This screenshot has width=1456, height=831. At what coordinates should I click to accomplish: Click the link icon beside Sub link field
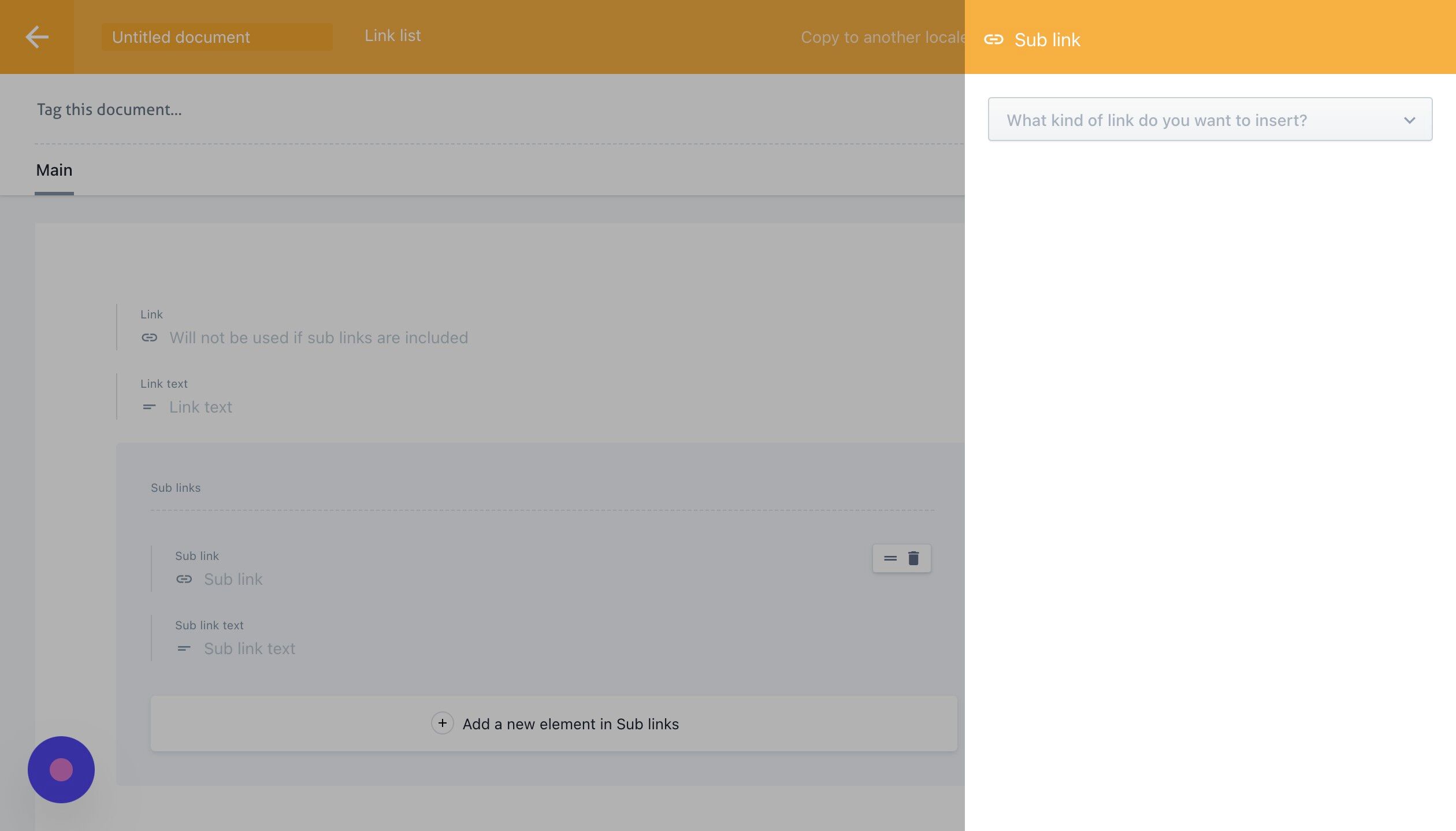(x=184, y=579)
